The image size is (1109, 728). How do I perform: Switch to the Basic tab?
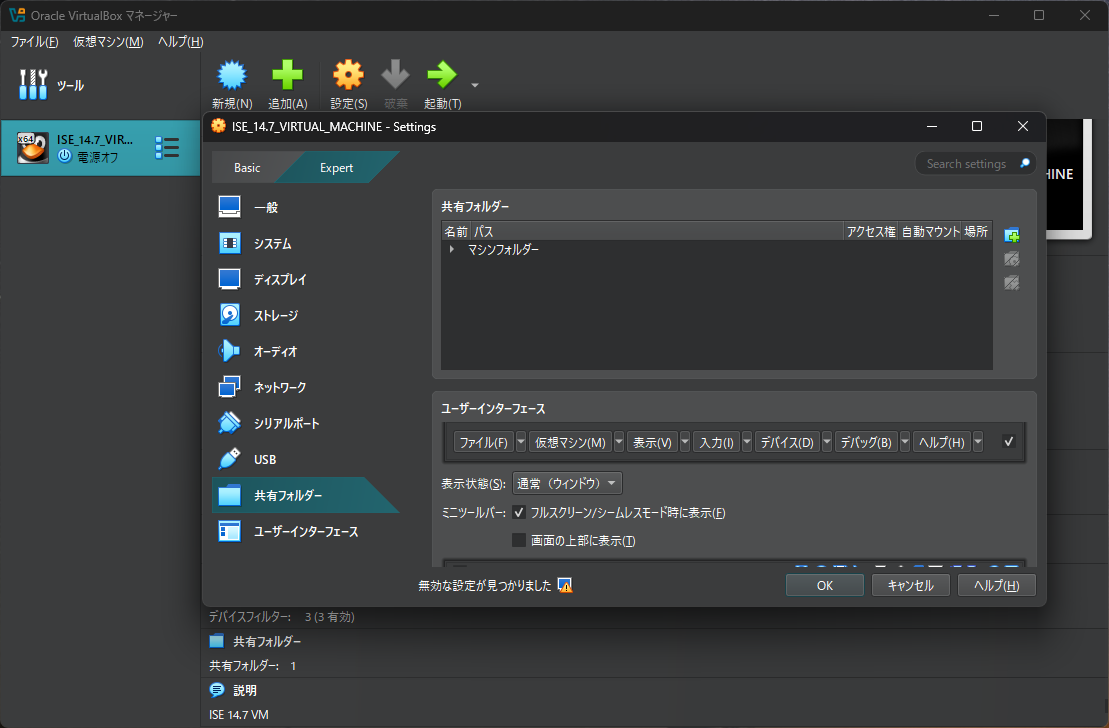coord(247,168)
